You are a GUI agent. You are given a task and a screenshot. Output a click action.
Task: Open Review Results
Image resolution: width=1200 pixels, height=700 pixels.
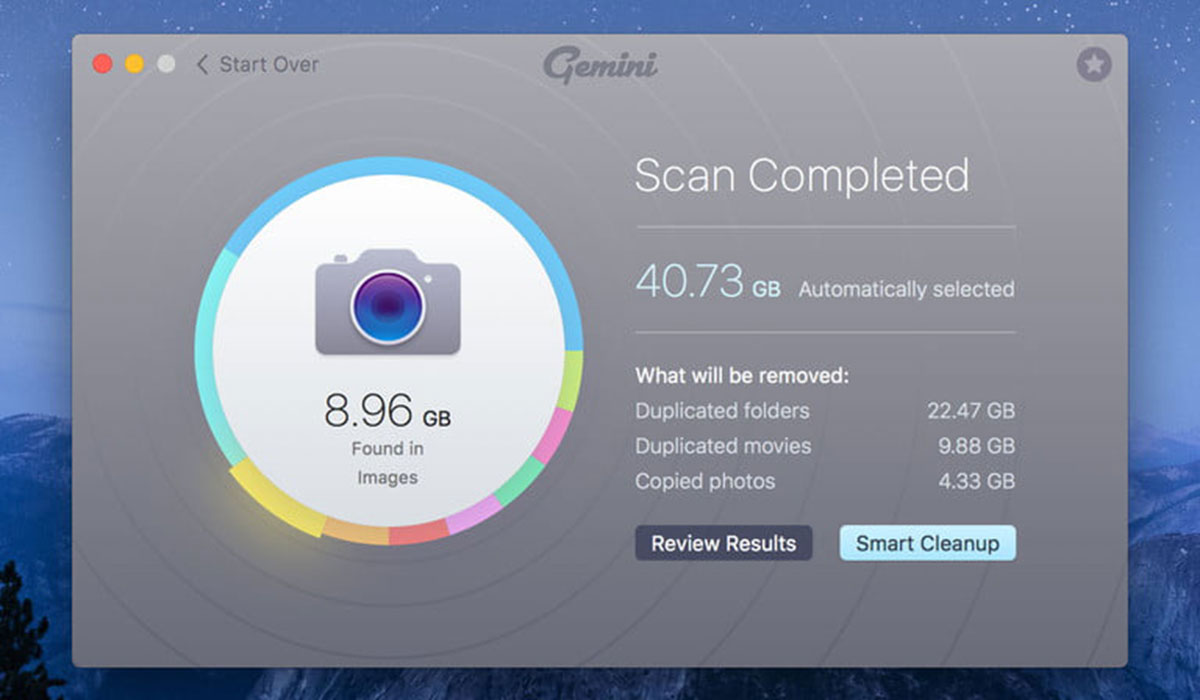coord(724,544)
